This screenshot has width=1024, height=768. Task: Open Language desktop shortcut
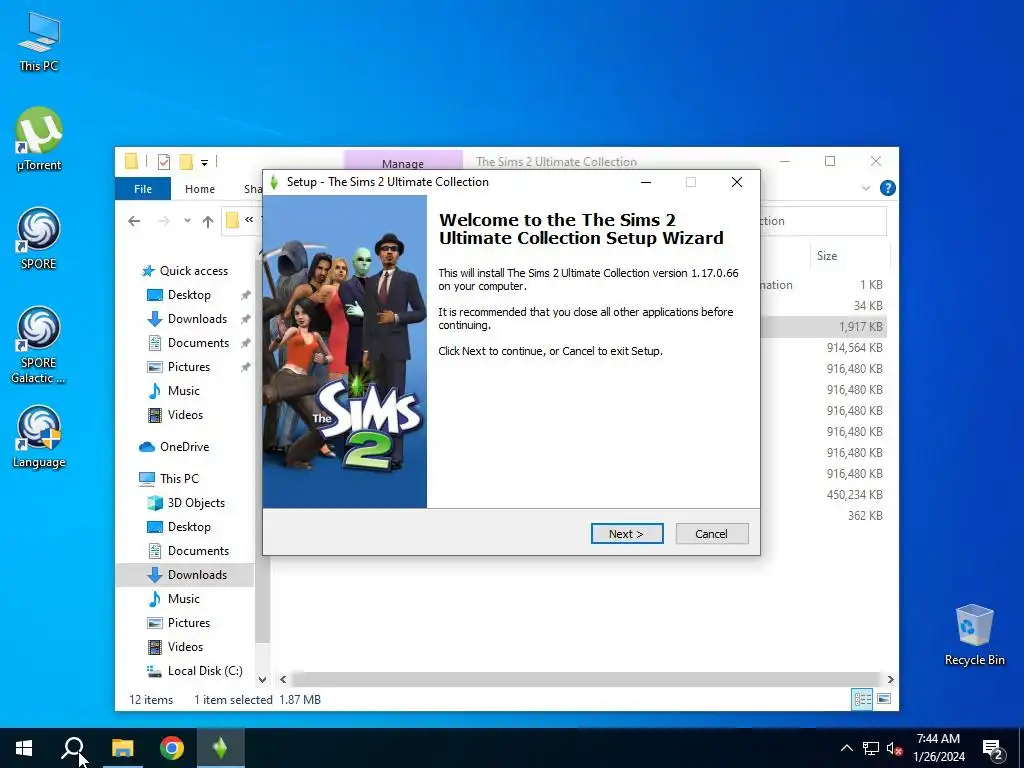(39, 437)
